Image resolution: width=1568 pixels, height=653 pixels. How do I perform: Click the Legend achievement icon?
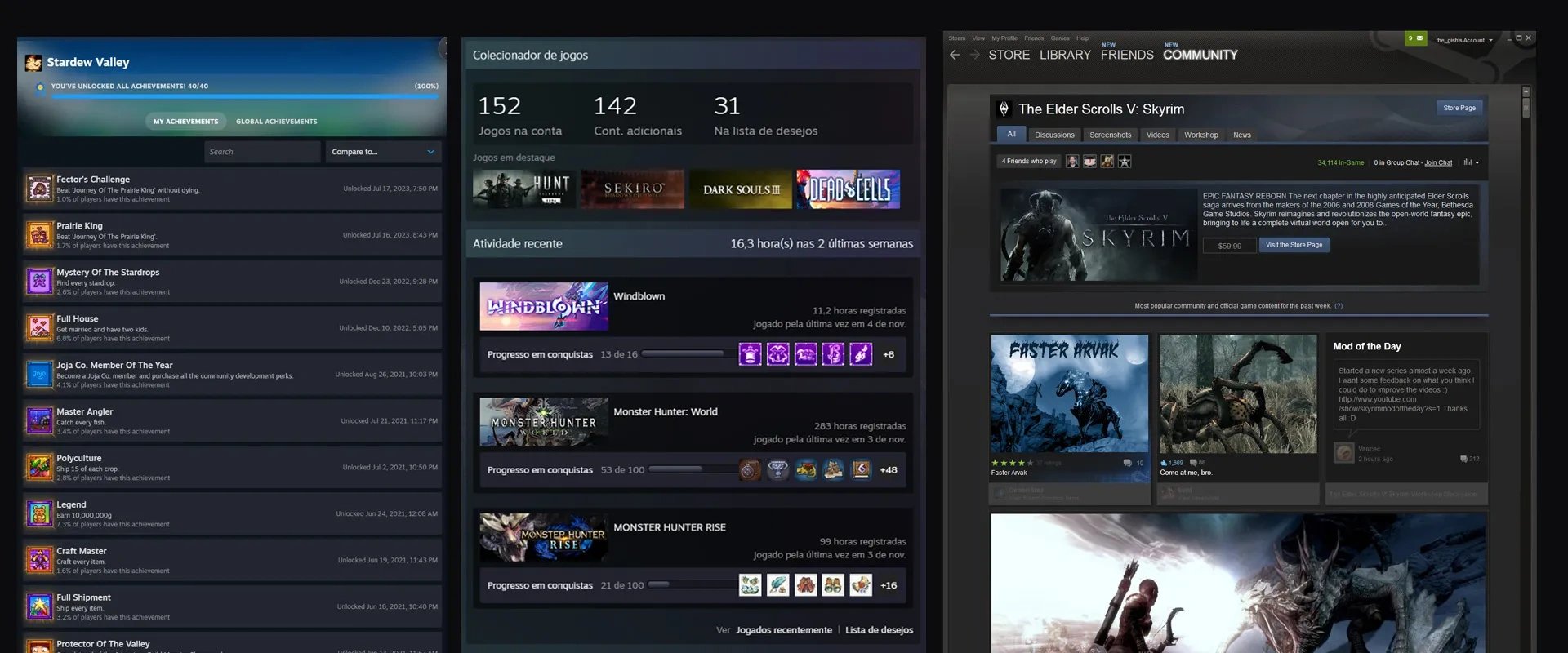point(39,514)
